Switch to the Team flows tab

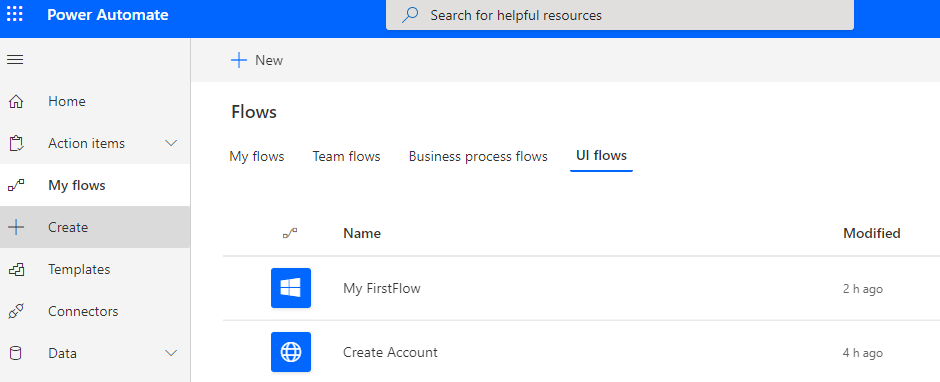coord(347,157)
